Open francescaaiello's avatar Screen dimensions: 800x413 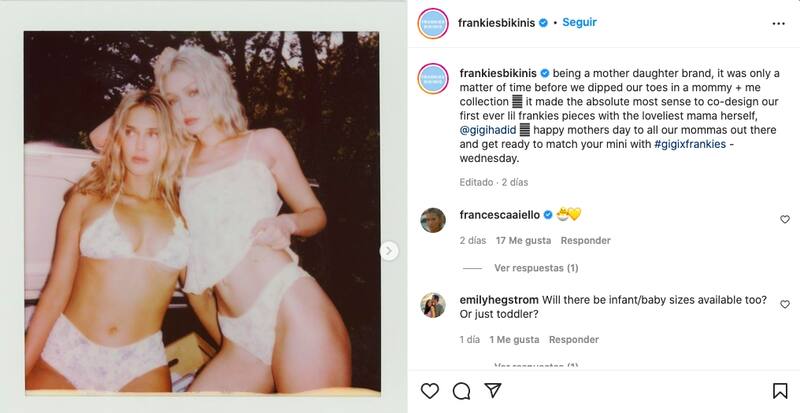(432, 219)
